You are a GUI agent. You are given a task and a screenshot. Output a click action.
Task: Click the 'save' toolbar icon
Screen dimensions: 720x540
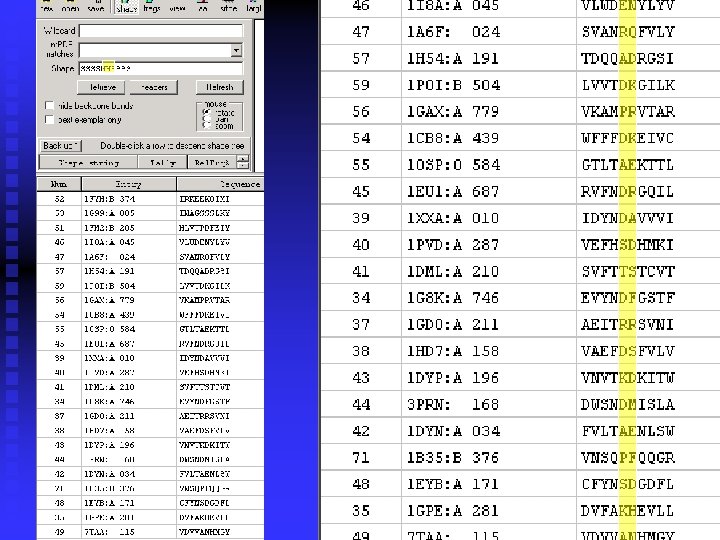coord(96,6)
